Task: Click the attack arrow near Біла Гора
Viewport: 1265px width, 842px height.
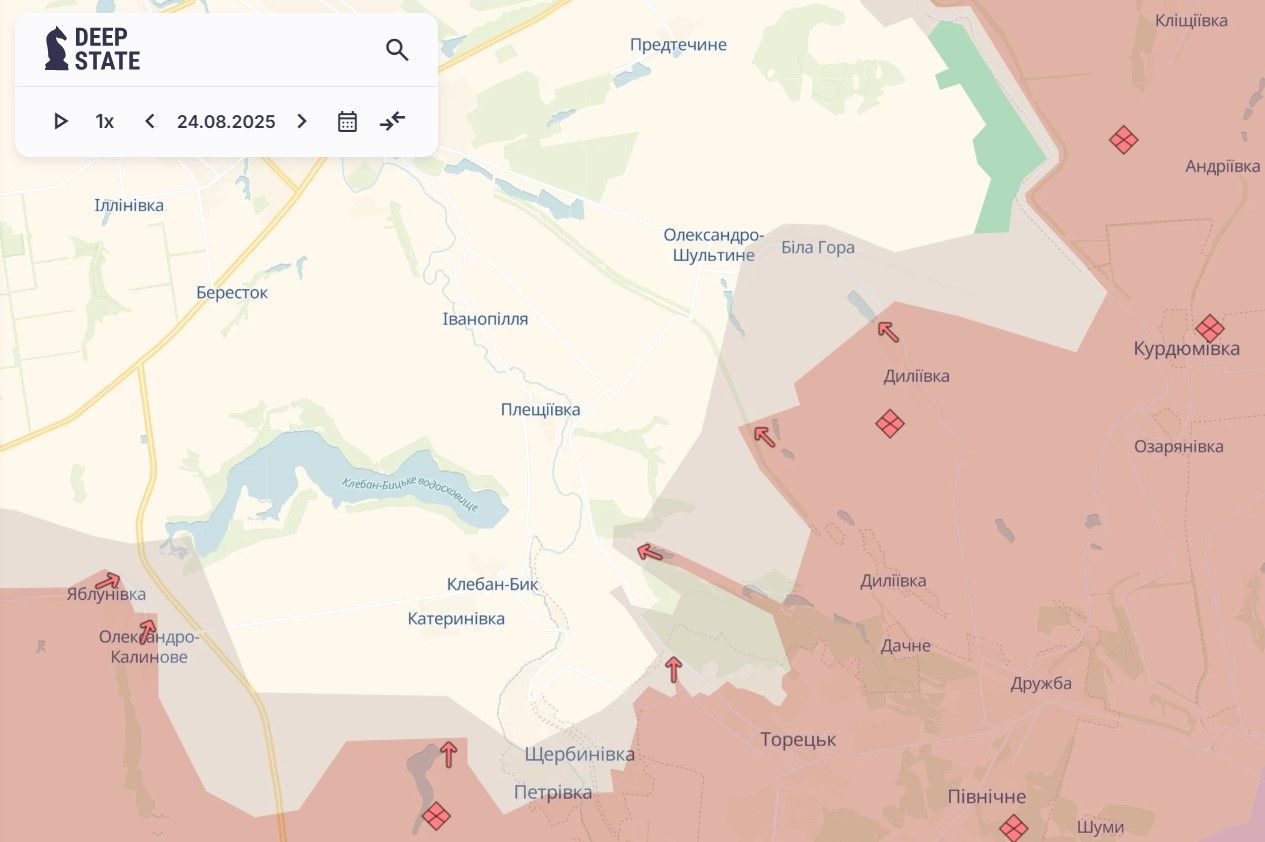Action: coord(888,331)
